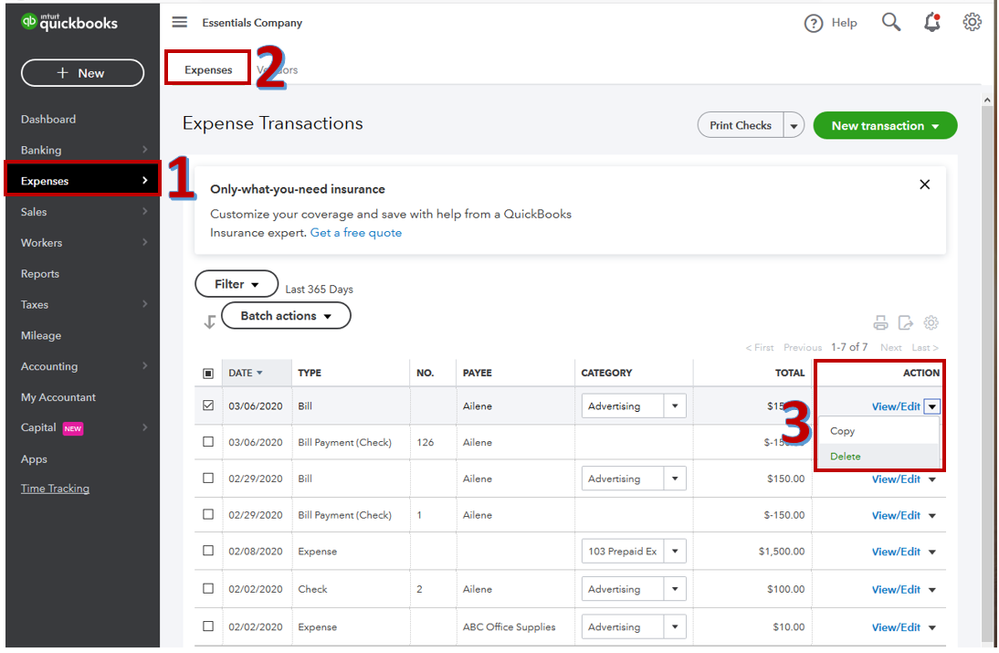Viewport: 999px width, 653px height.
Task: Switch to the Expenses tab
Action: (208, 69)
